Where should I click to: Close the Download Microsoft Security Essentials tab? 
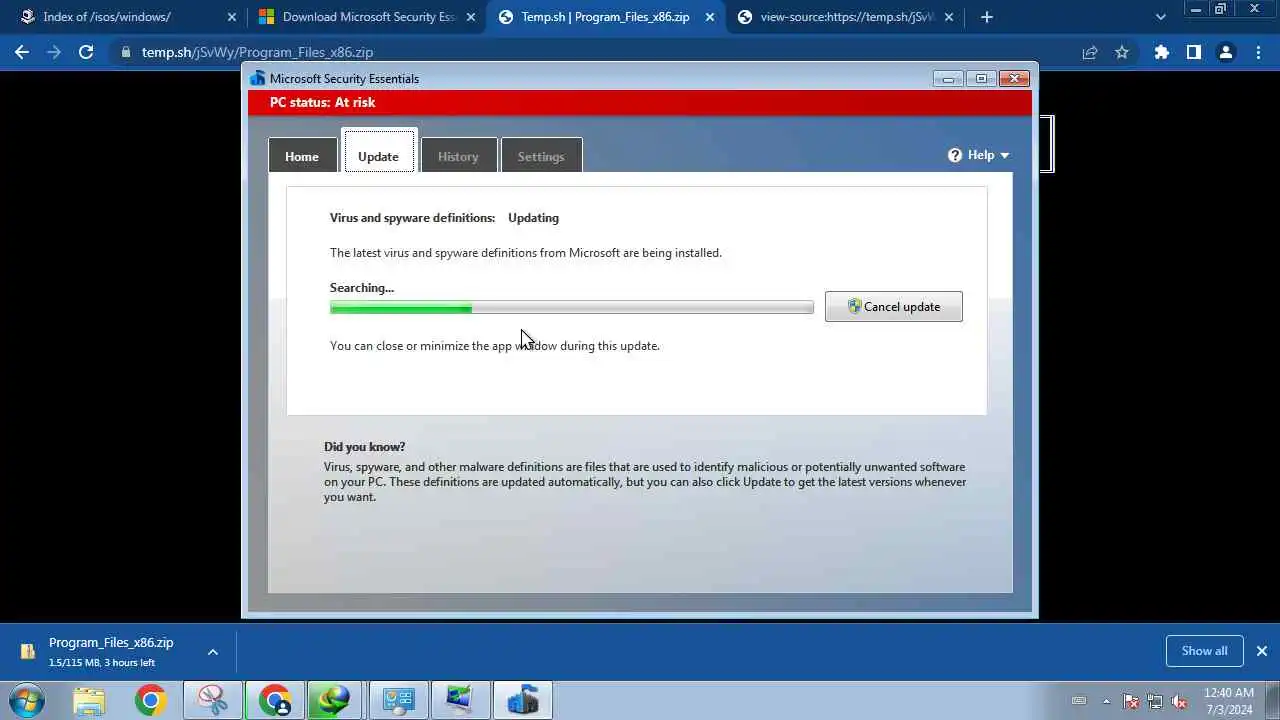(470, 17)
